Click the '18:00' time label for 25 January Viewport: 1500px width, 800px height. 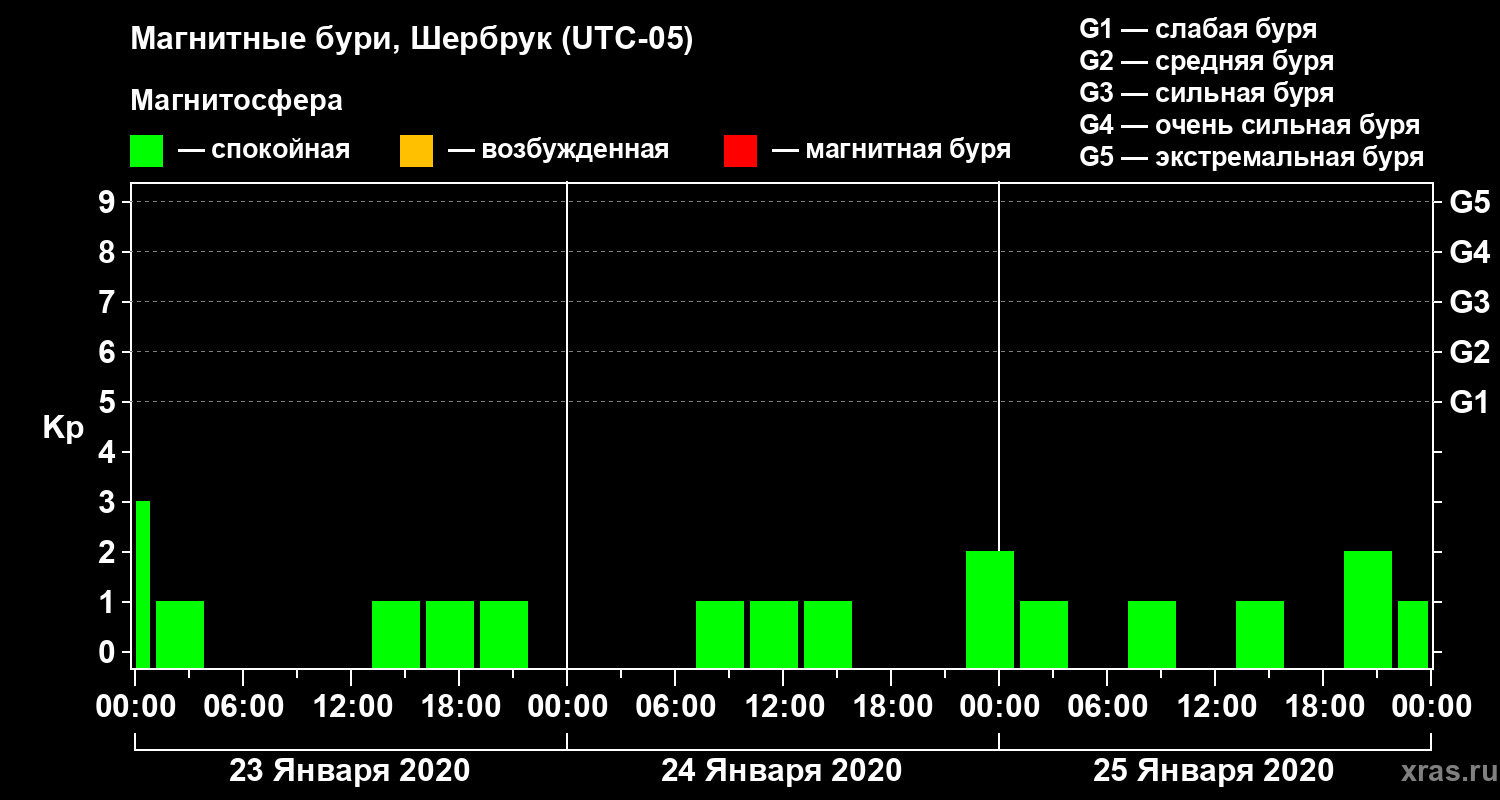tap(1323, 706)
